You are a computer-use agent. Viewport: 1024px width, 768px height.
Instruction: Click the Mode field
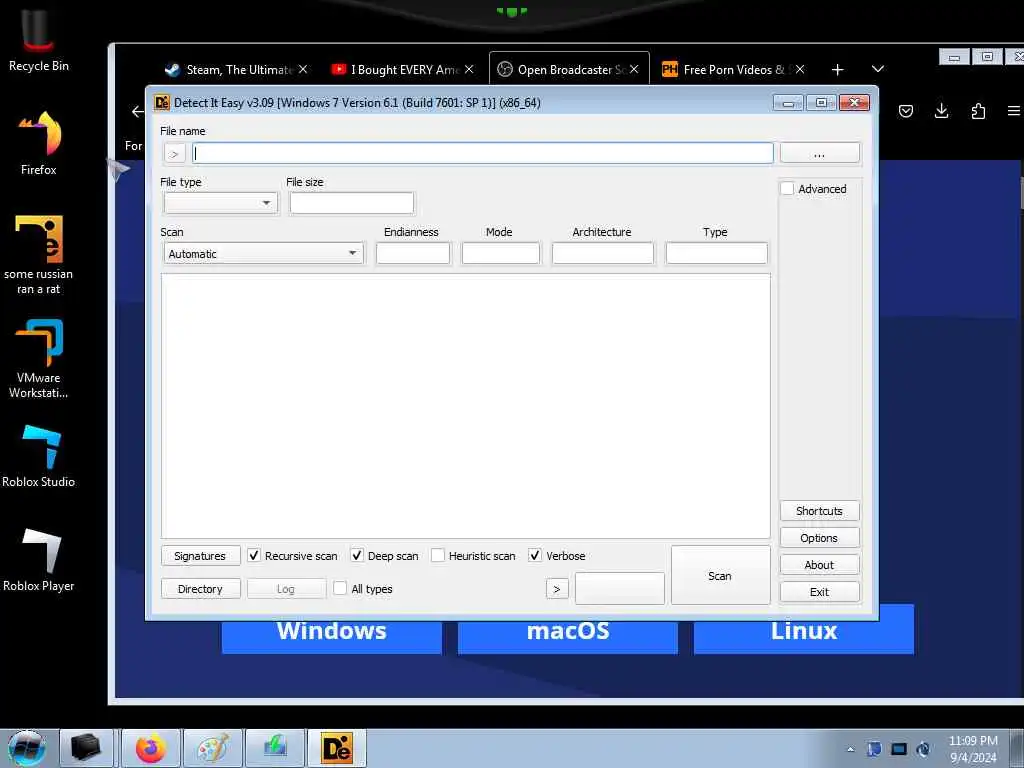(501, 253)
